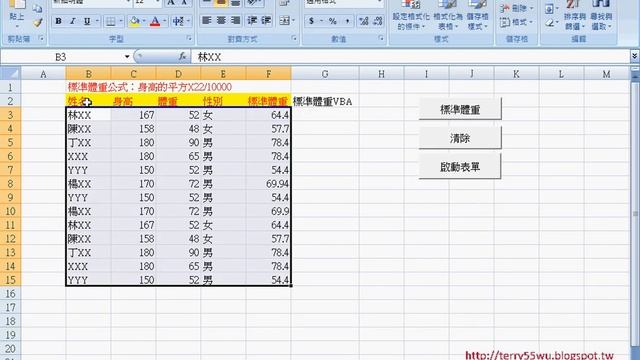The width and height of the screenshot is (640, 360).
Task: Select column A header
Action: click(43, 74)
